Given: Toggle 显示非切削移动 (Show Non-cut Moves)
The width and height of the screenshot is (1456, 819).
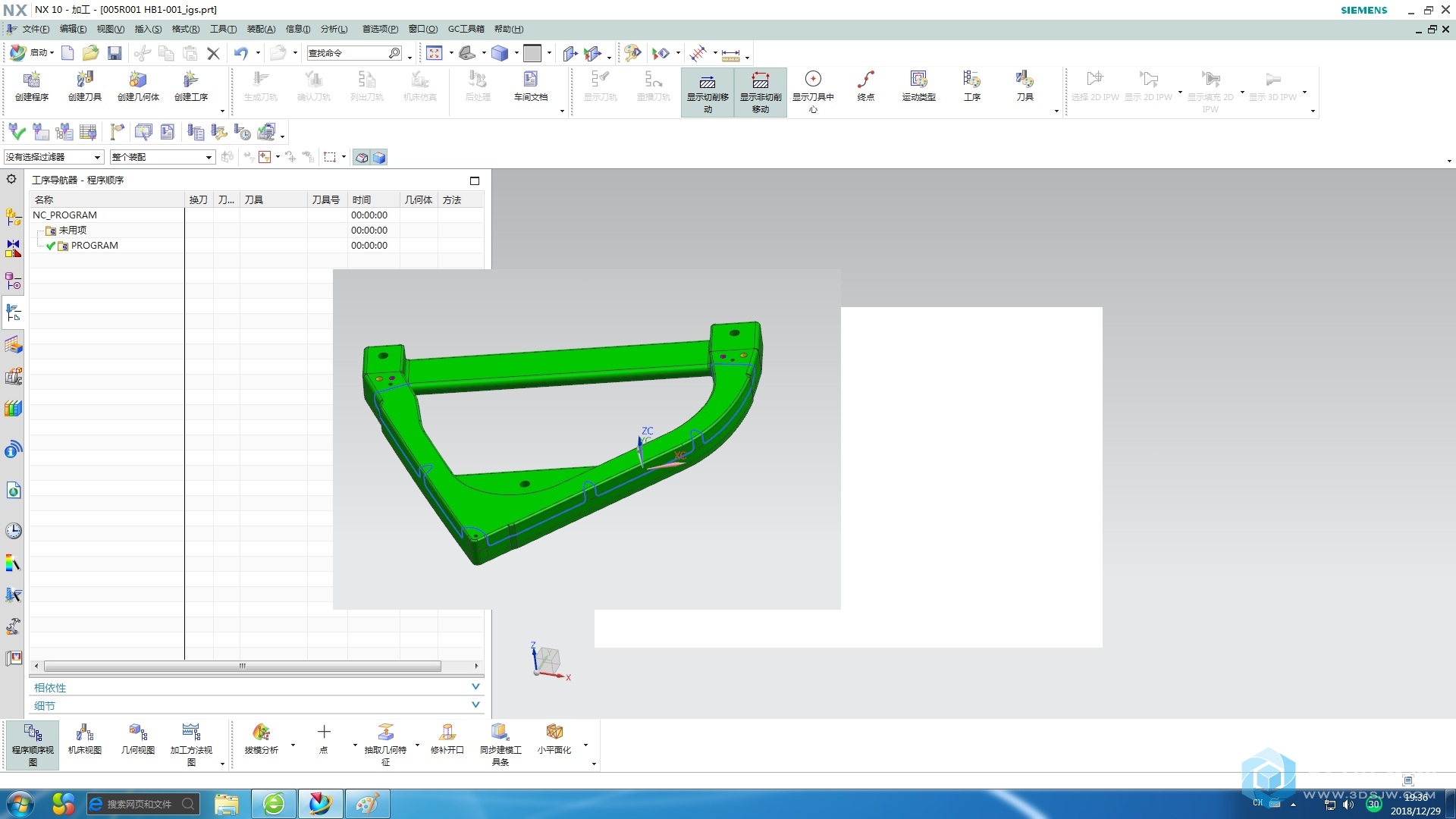Looking at the screenshot, I should [x=761, y=92].
